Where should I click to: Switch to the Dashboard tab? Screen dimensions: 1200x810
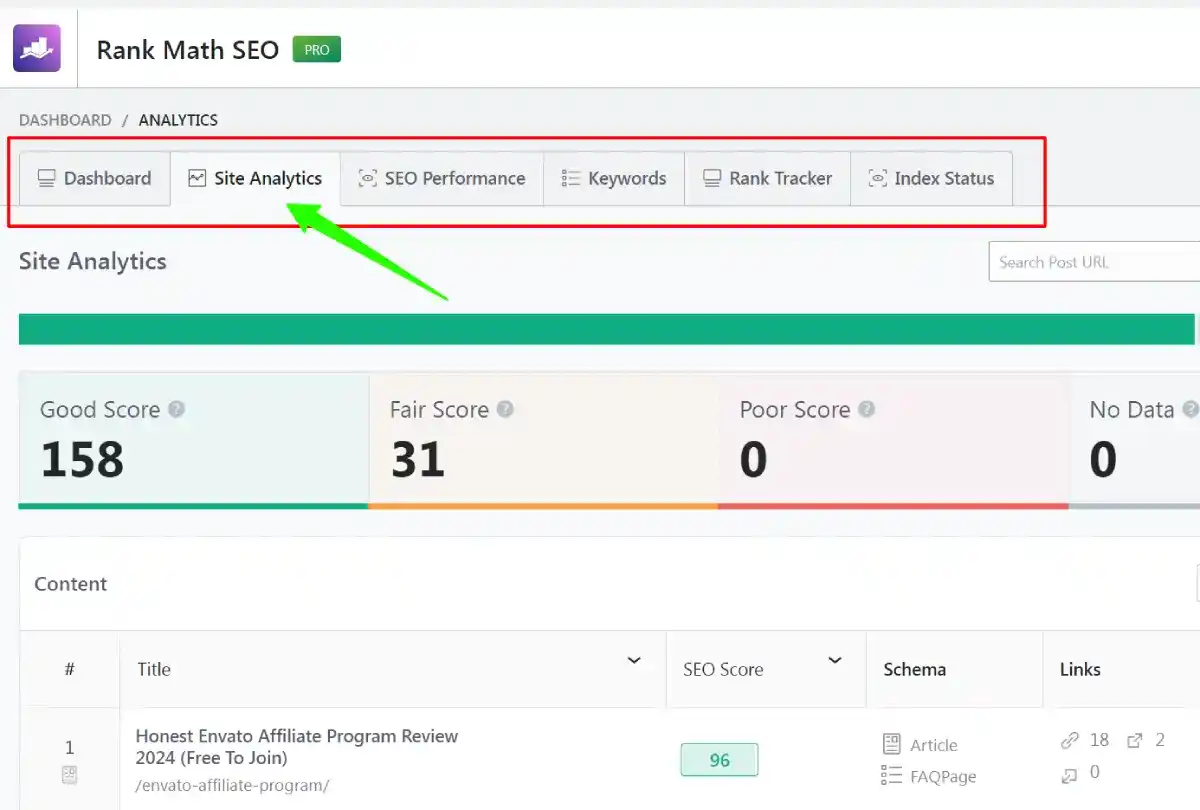95,178
